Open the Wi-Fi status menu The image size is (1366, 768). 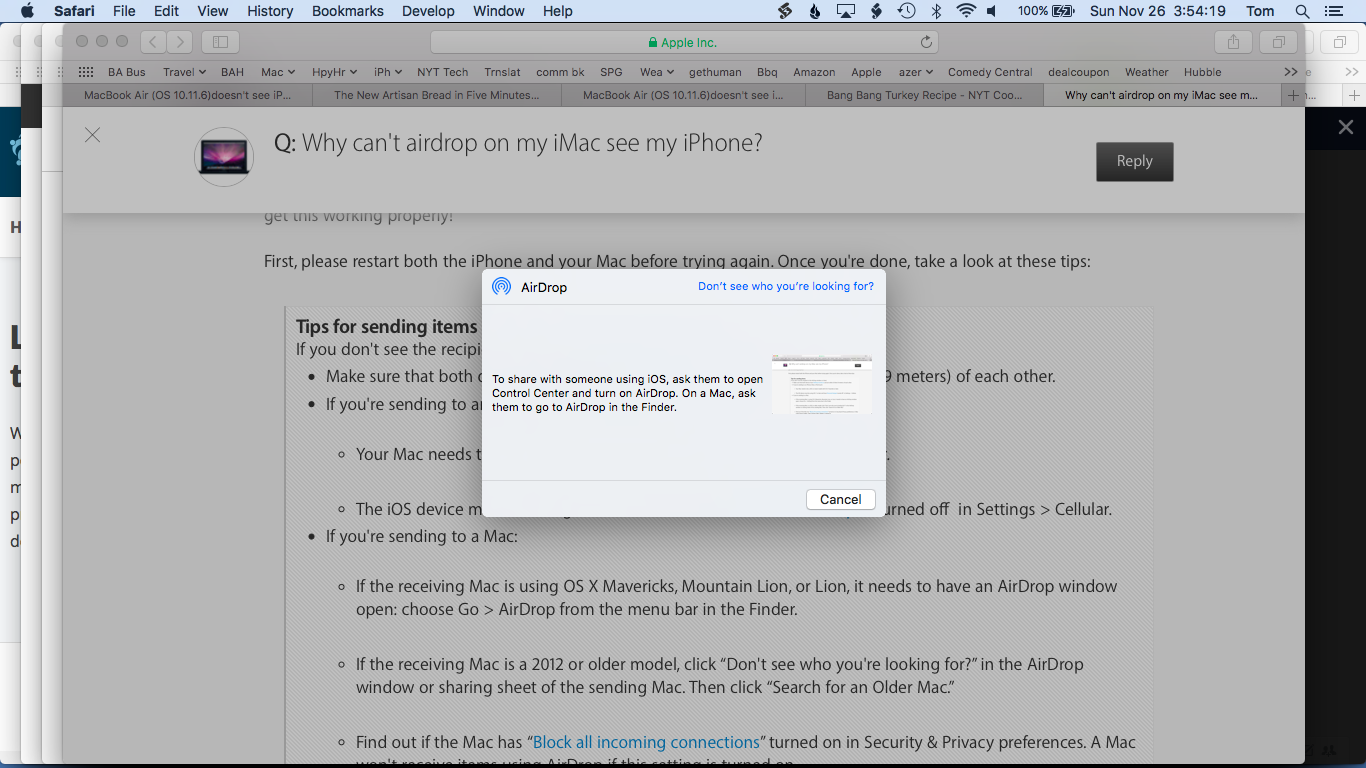tap(965, 11)
